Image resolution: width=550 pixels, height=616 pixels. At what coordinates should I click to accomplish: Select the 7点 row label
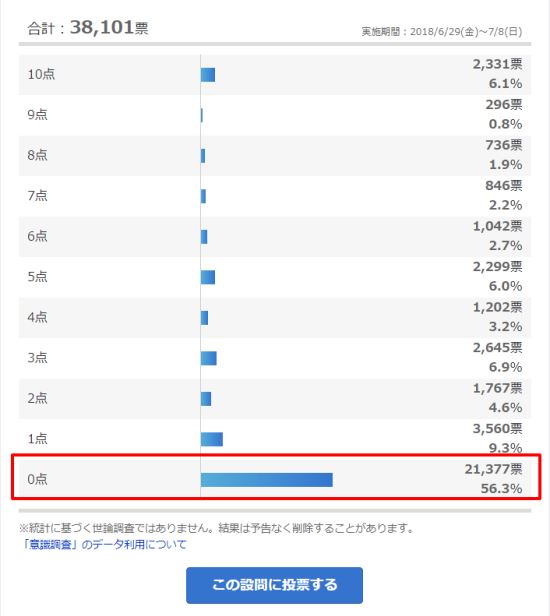[x=37, y=196]
